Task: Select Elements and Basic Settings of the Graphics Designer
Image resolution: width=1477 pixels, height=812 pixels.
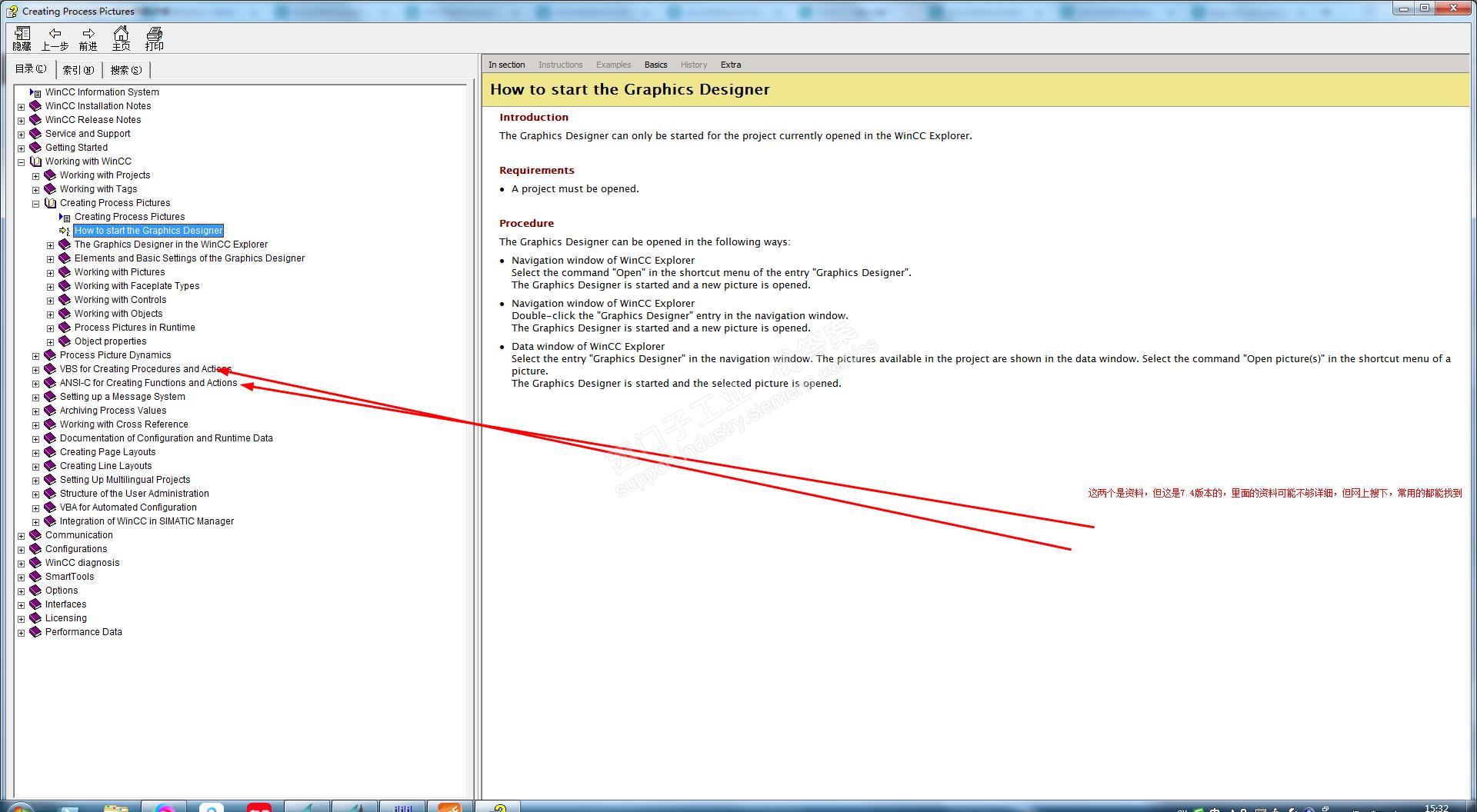Action: [189, 258]
